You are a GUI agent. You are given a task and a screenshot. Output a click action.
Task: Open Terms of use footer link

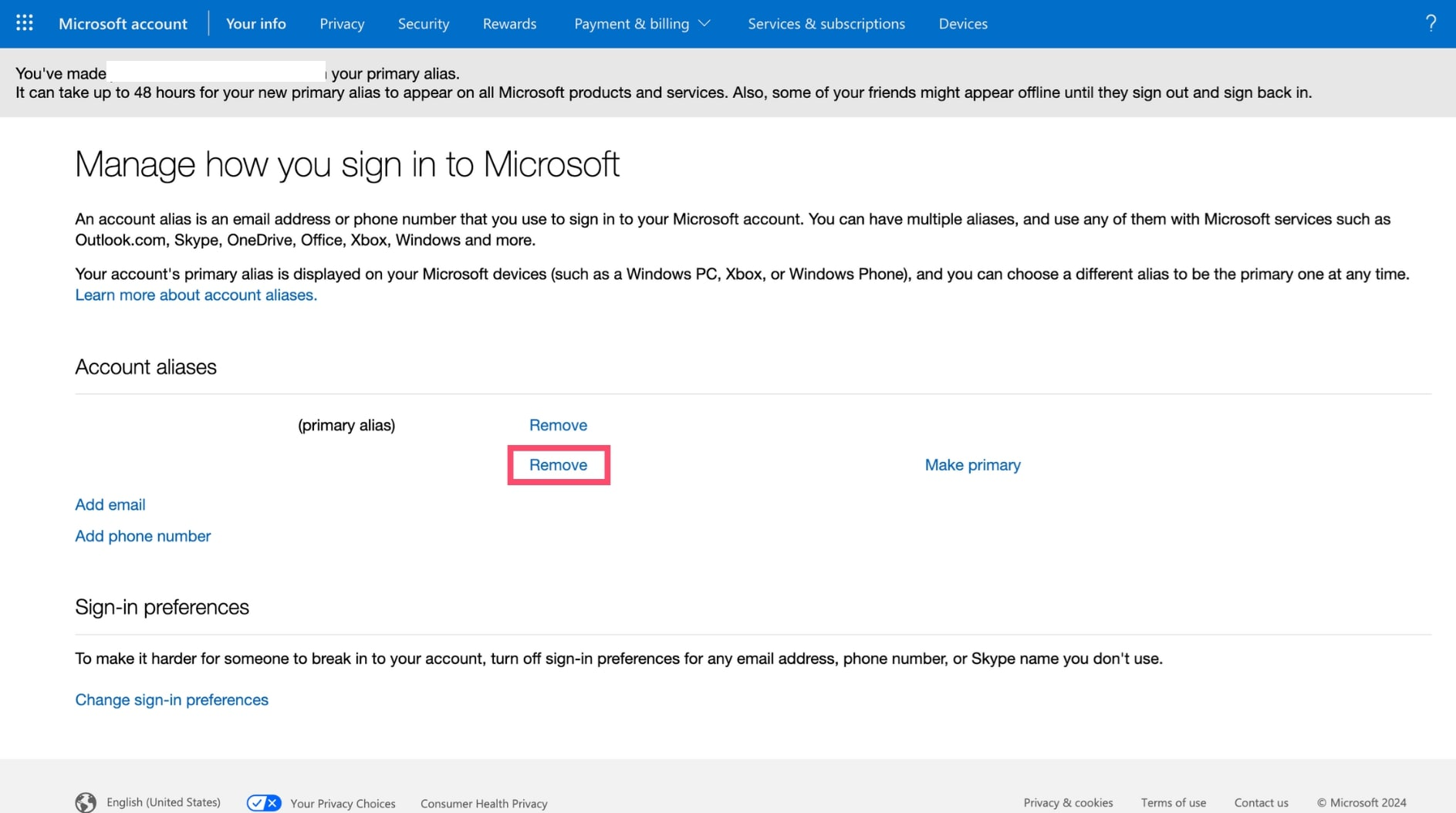pos(1173,802)
